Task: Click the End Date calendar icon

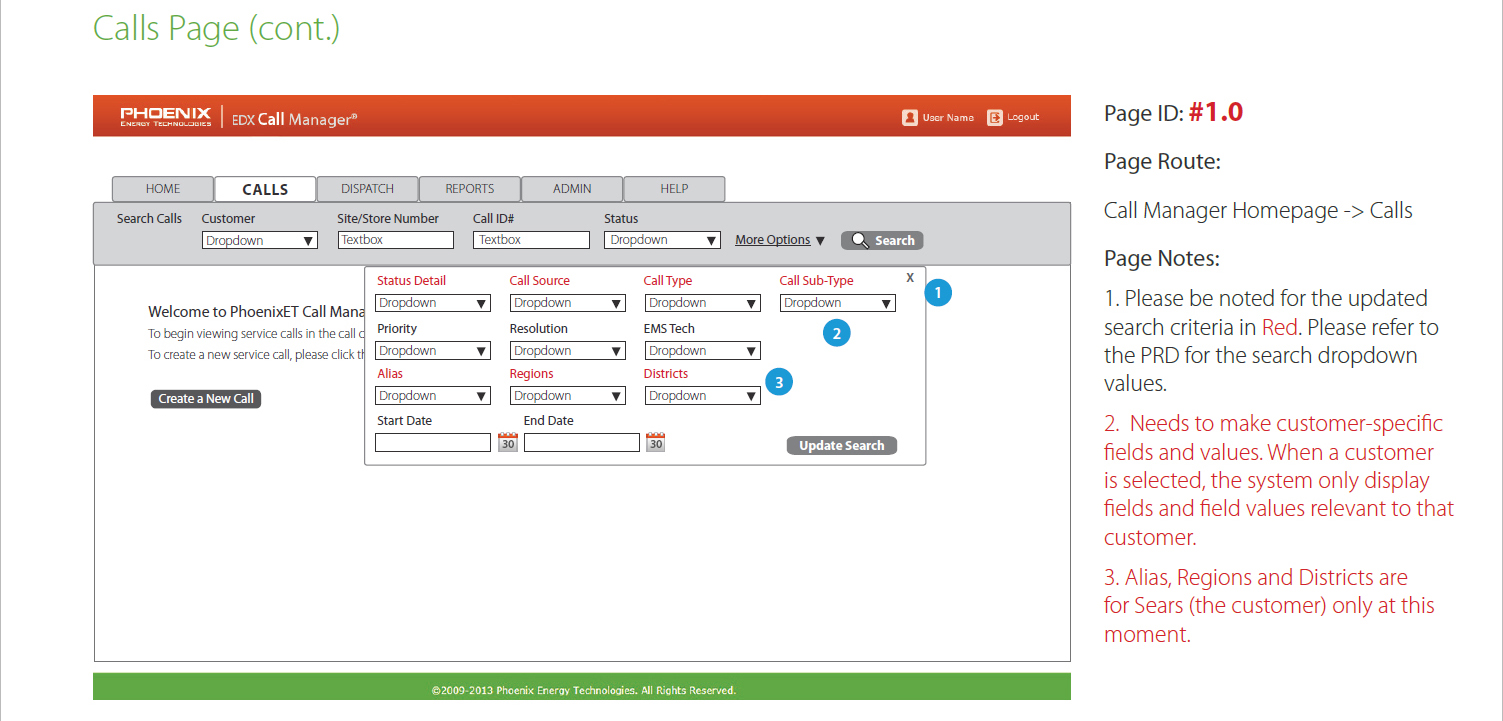Action: pos(655,442)
